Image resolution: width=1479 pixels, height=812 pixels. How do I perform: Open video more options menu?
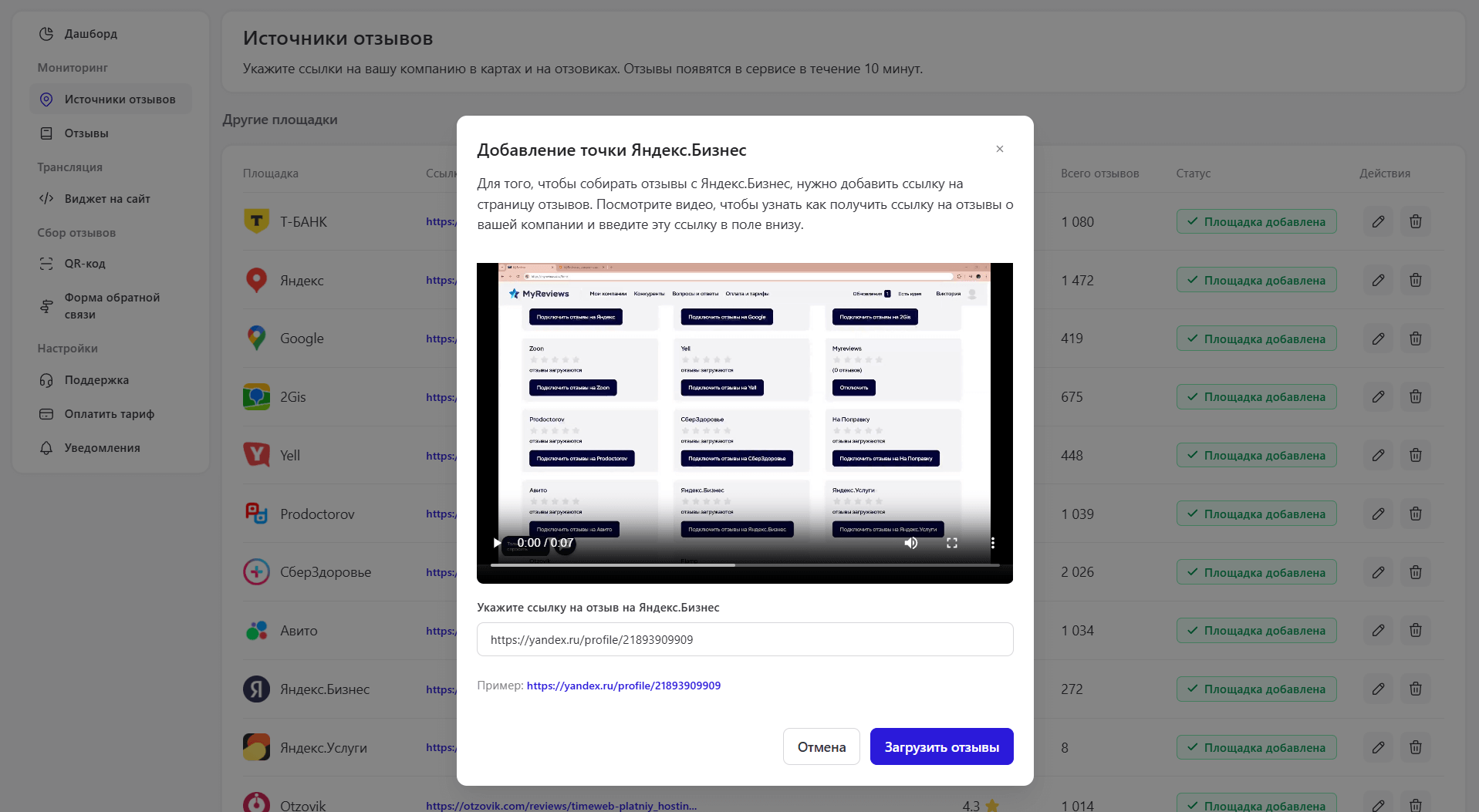[992, 543]
